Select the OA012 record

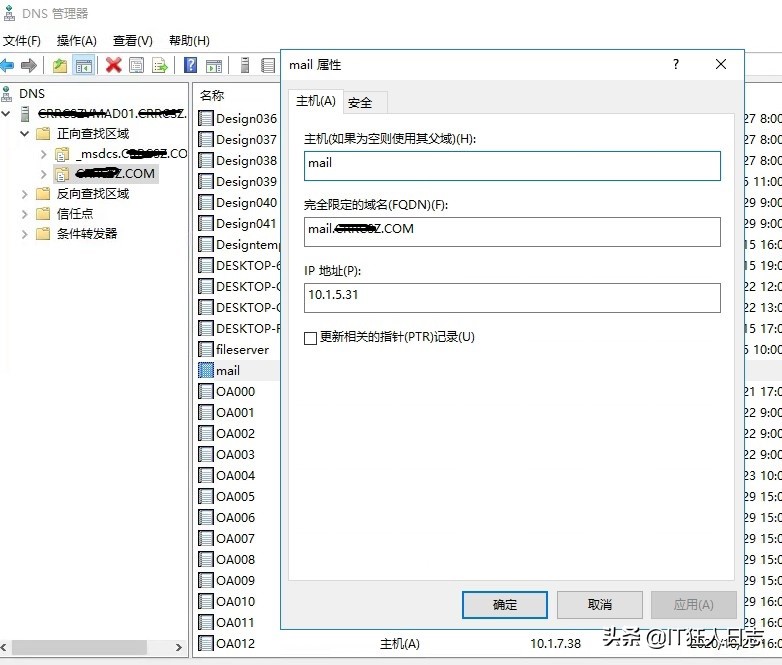227,643
